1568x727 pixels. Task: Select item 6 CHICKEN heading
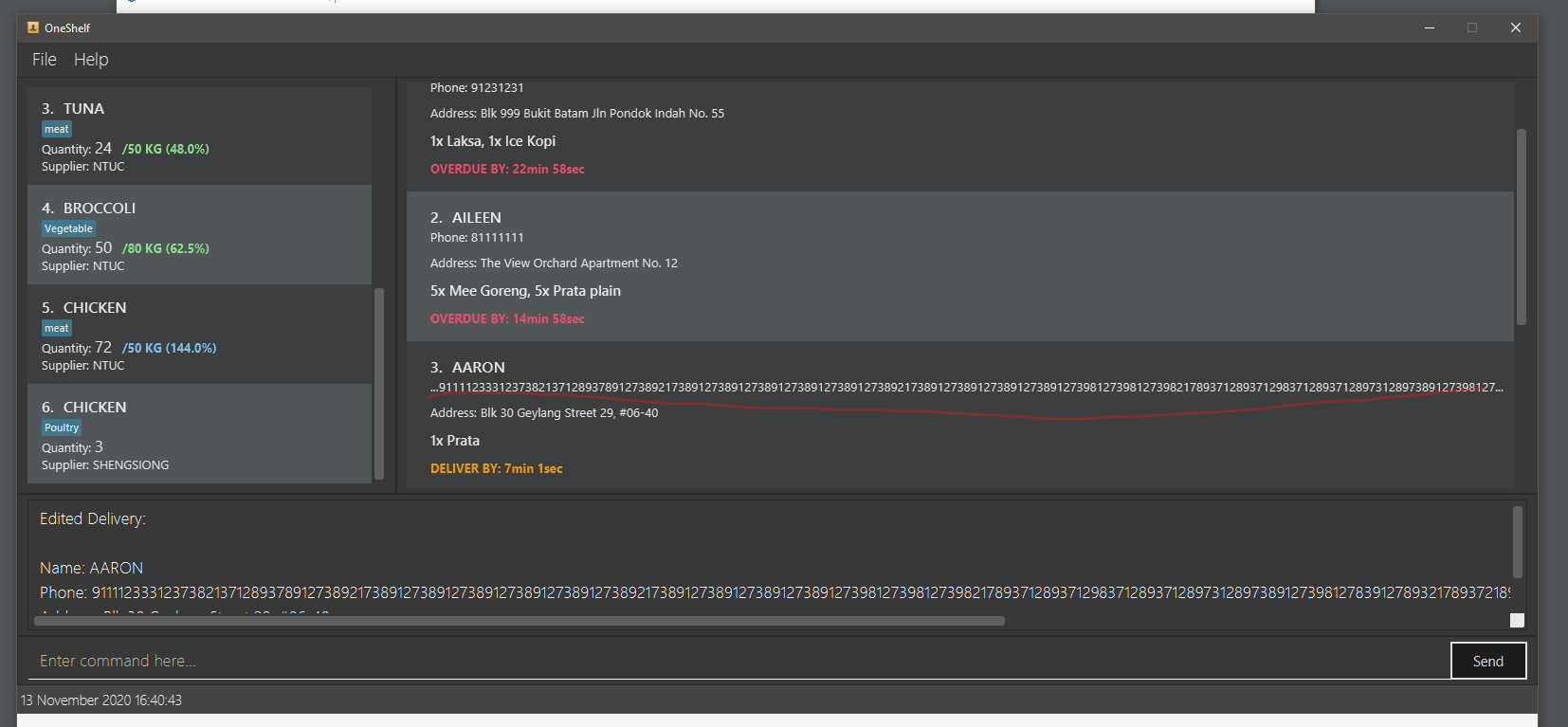point(83,407)
